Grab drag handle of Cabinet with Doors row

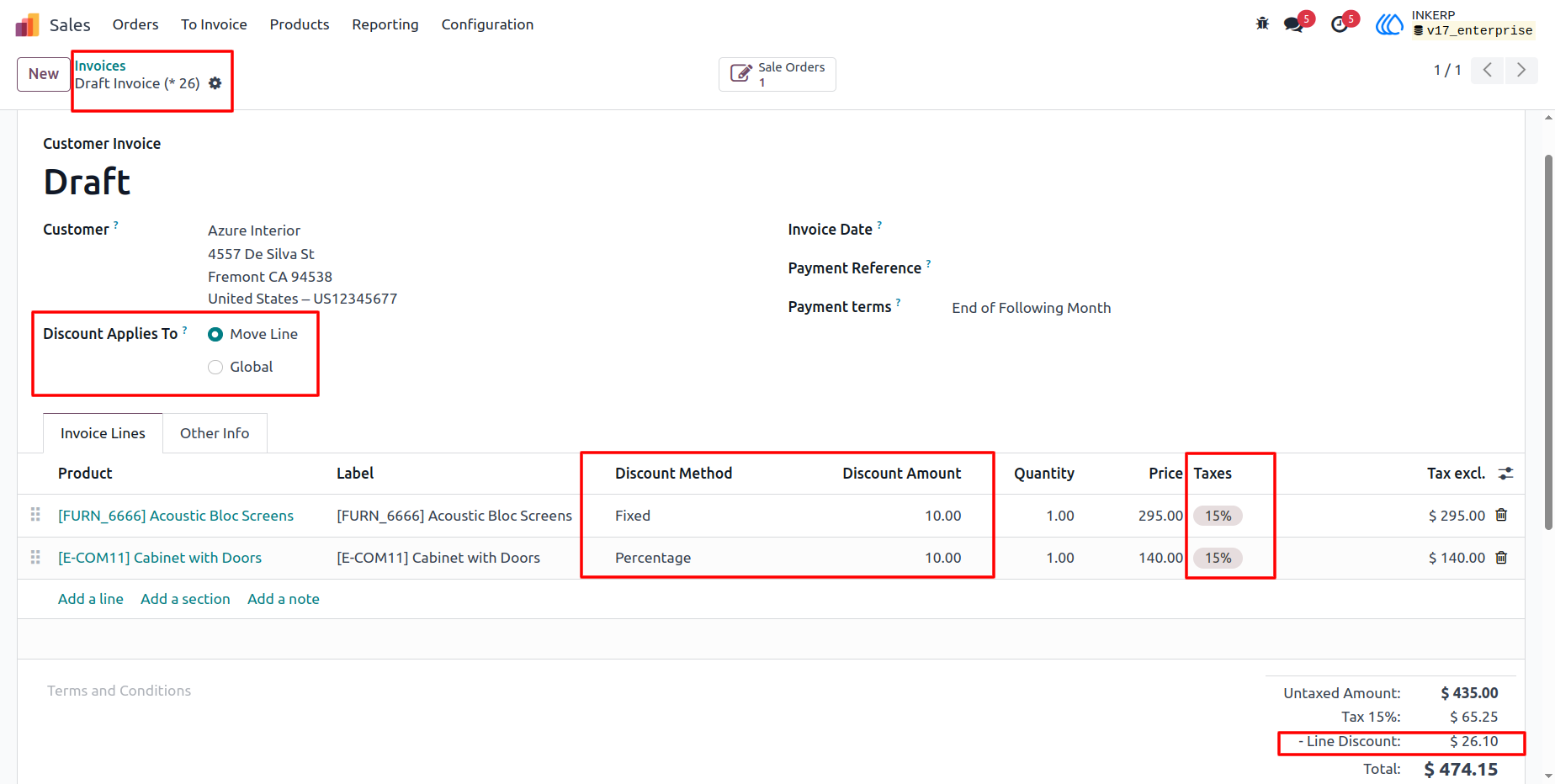35,557
